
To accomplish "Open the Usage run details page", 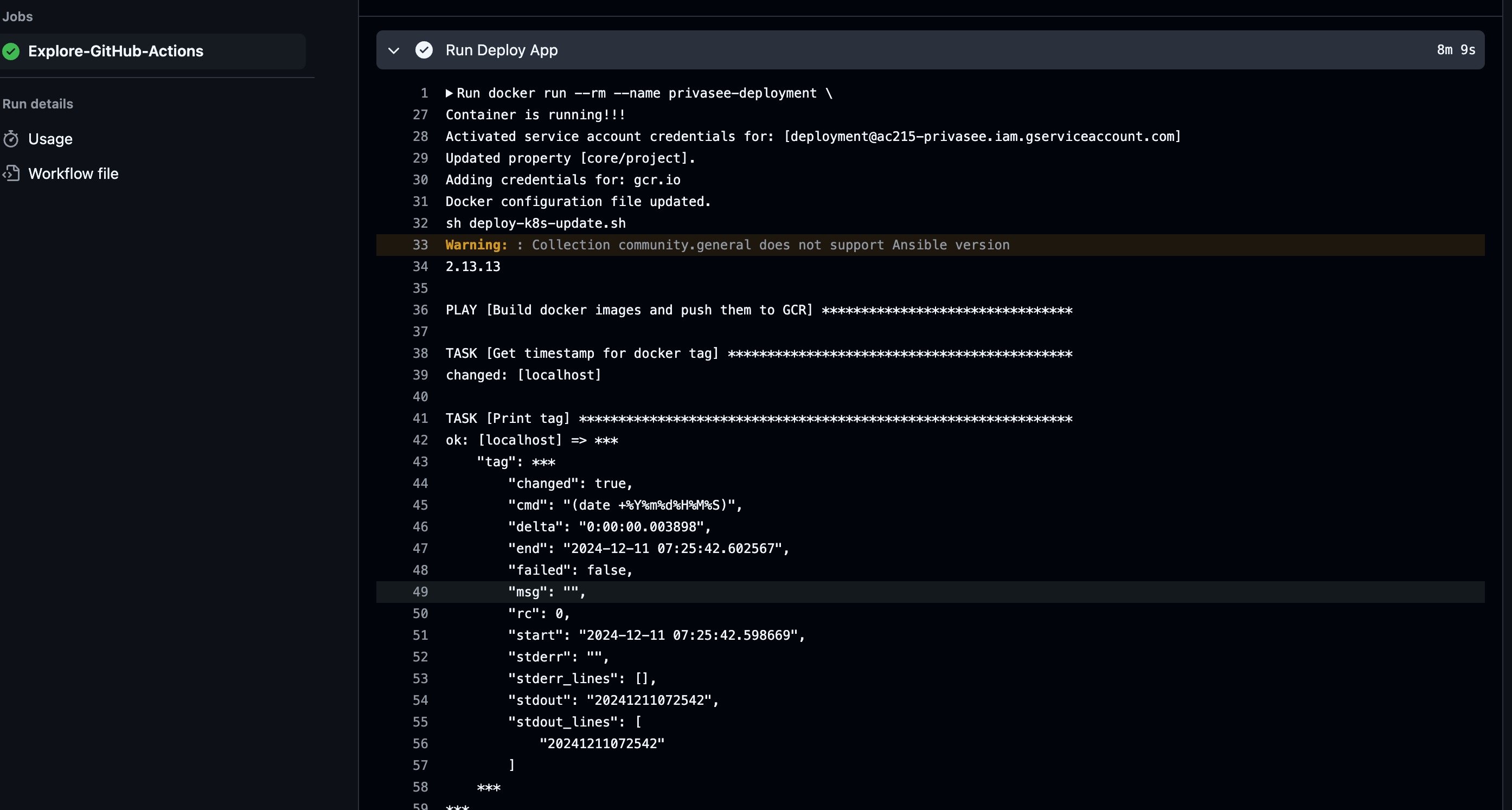I will [x=50, y=139].
